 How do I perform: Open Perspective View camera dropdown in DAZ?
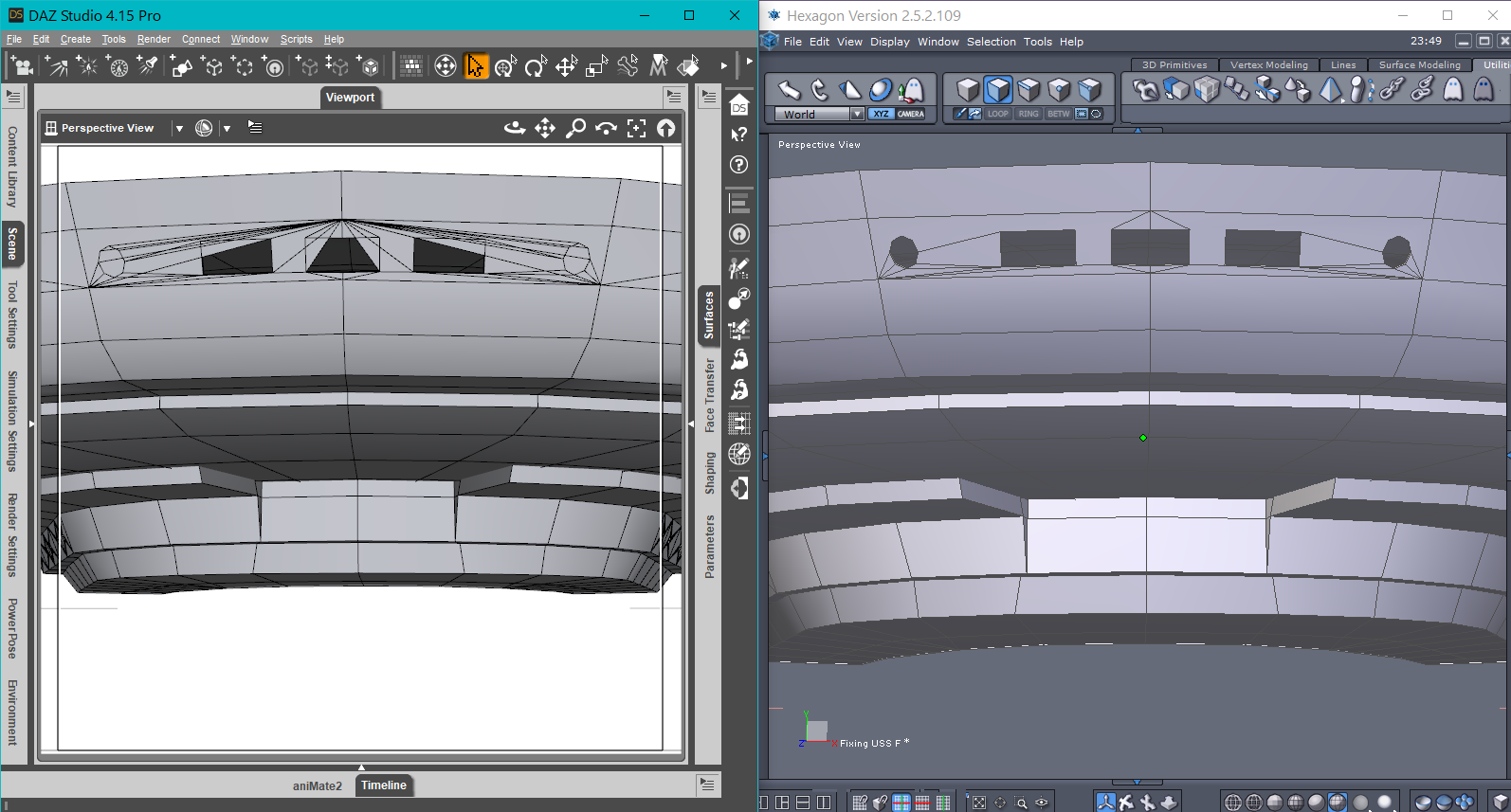[179, 128]
